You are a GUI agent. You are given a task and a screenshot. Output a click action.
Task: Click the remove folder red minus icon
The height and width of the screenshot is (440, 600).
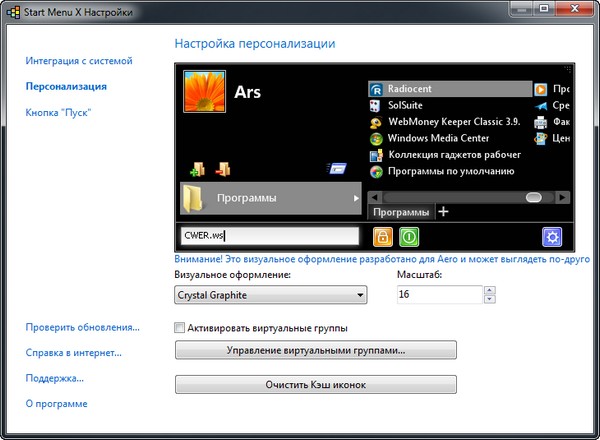[223, 169]
